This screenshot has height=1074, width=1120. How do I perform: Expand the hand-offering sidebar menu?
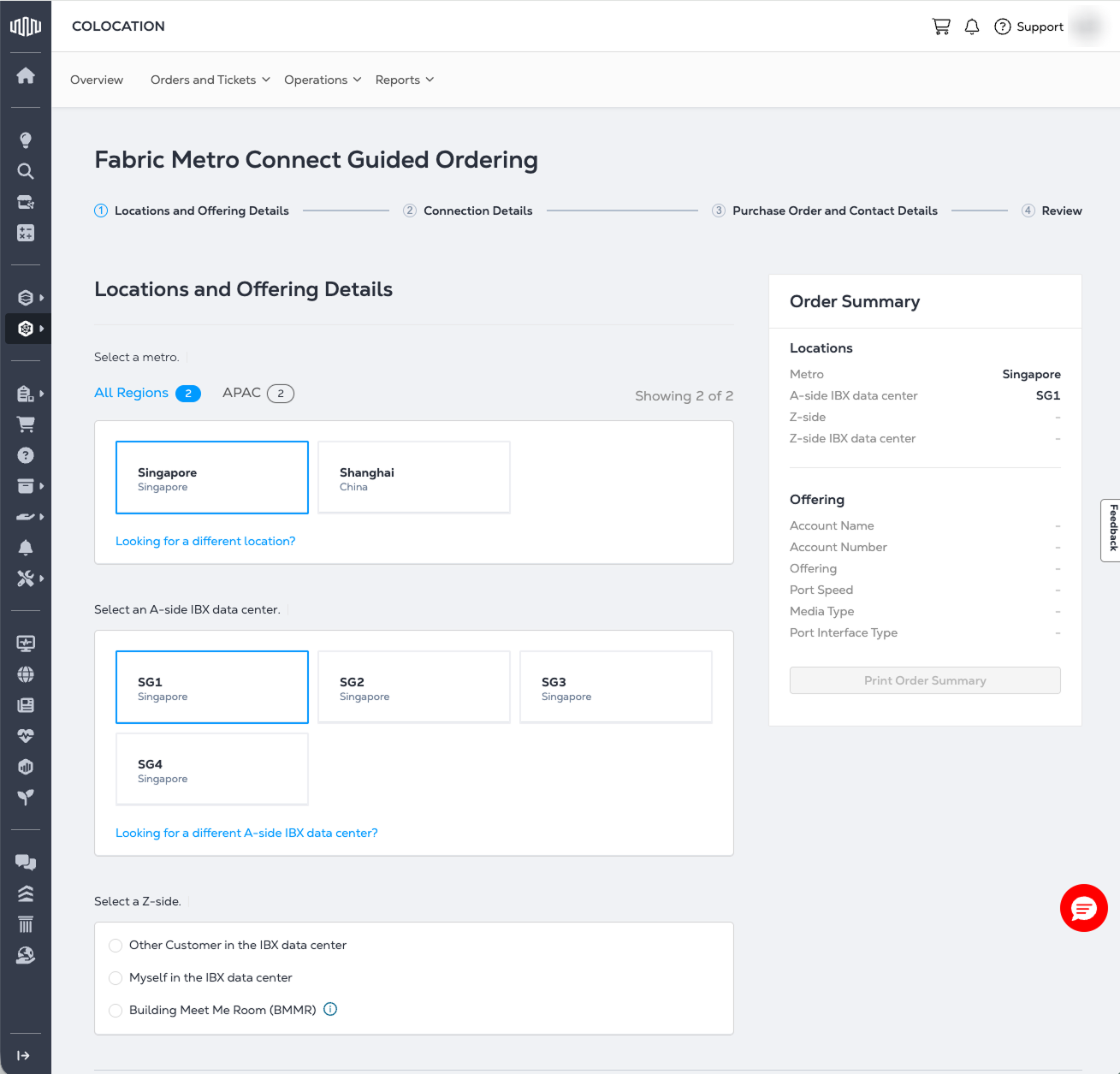tap(29, 517)
